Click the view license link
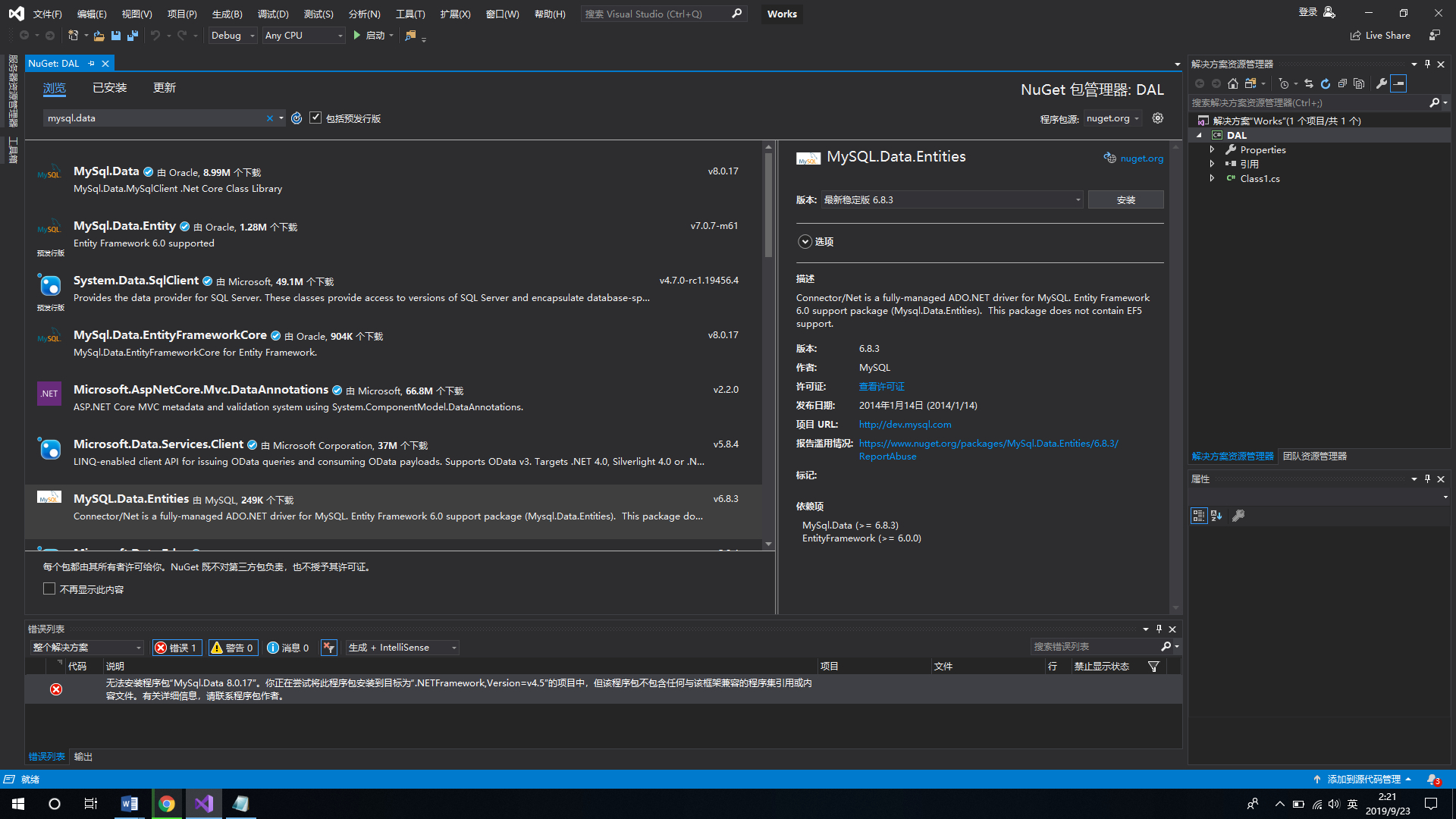Viewport: 1456px width, 819px height. pyautogui.click(x=881, y=387)
